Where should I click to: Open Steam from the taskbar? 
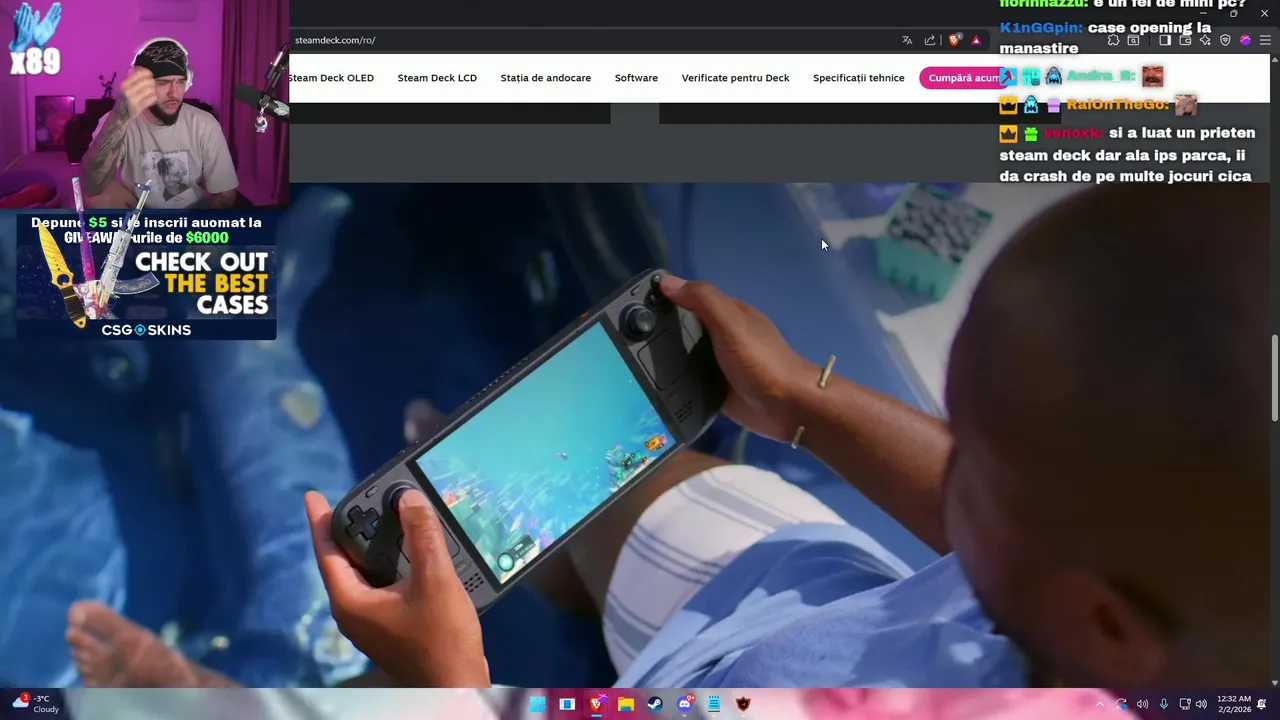tap(655, 704)
